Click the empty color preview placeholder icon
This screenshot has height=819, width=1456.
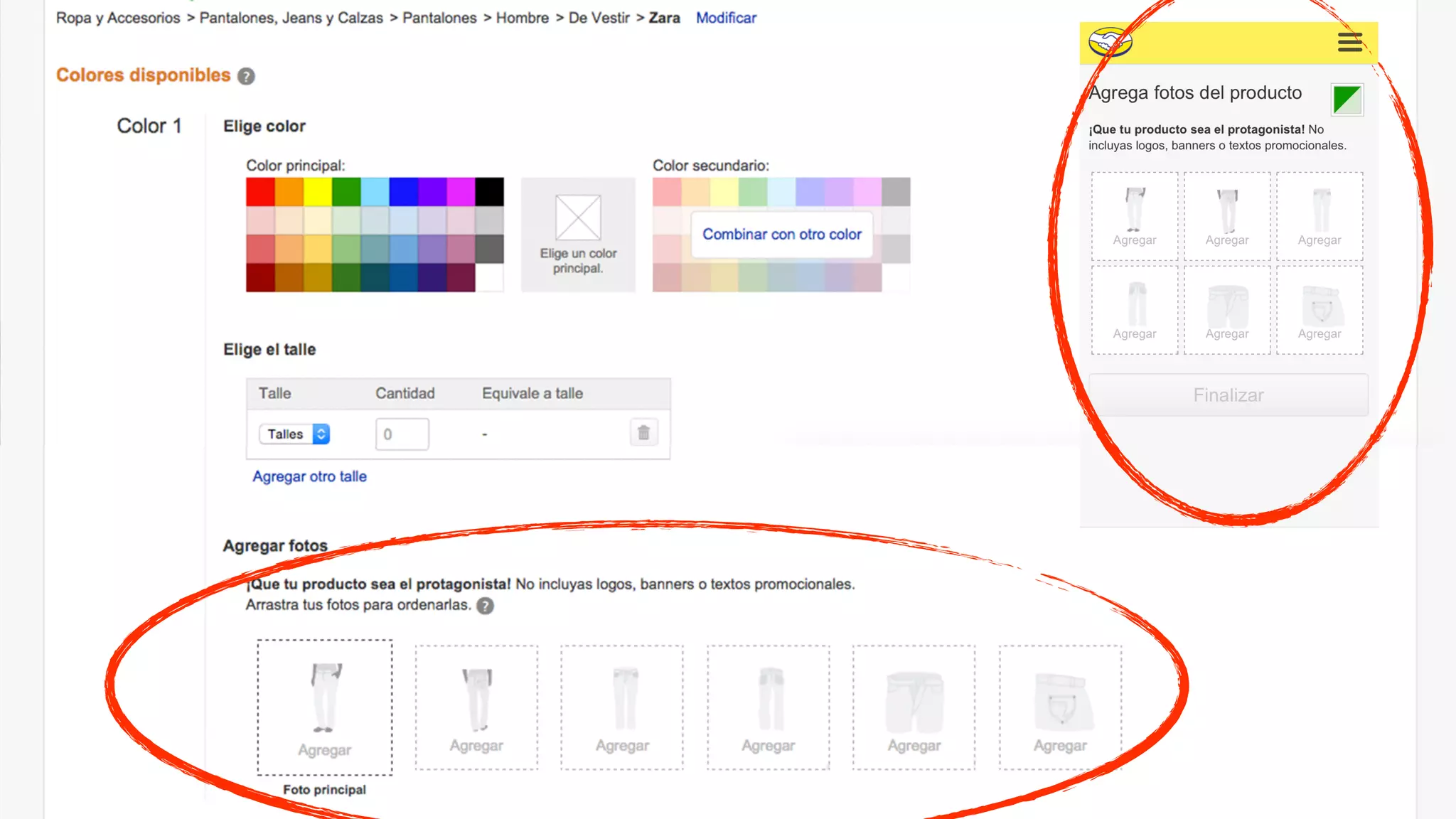pyautogui.click(x=578, y=218)
